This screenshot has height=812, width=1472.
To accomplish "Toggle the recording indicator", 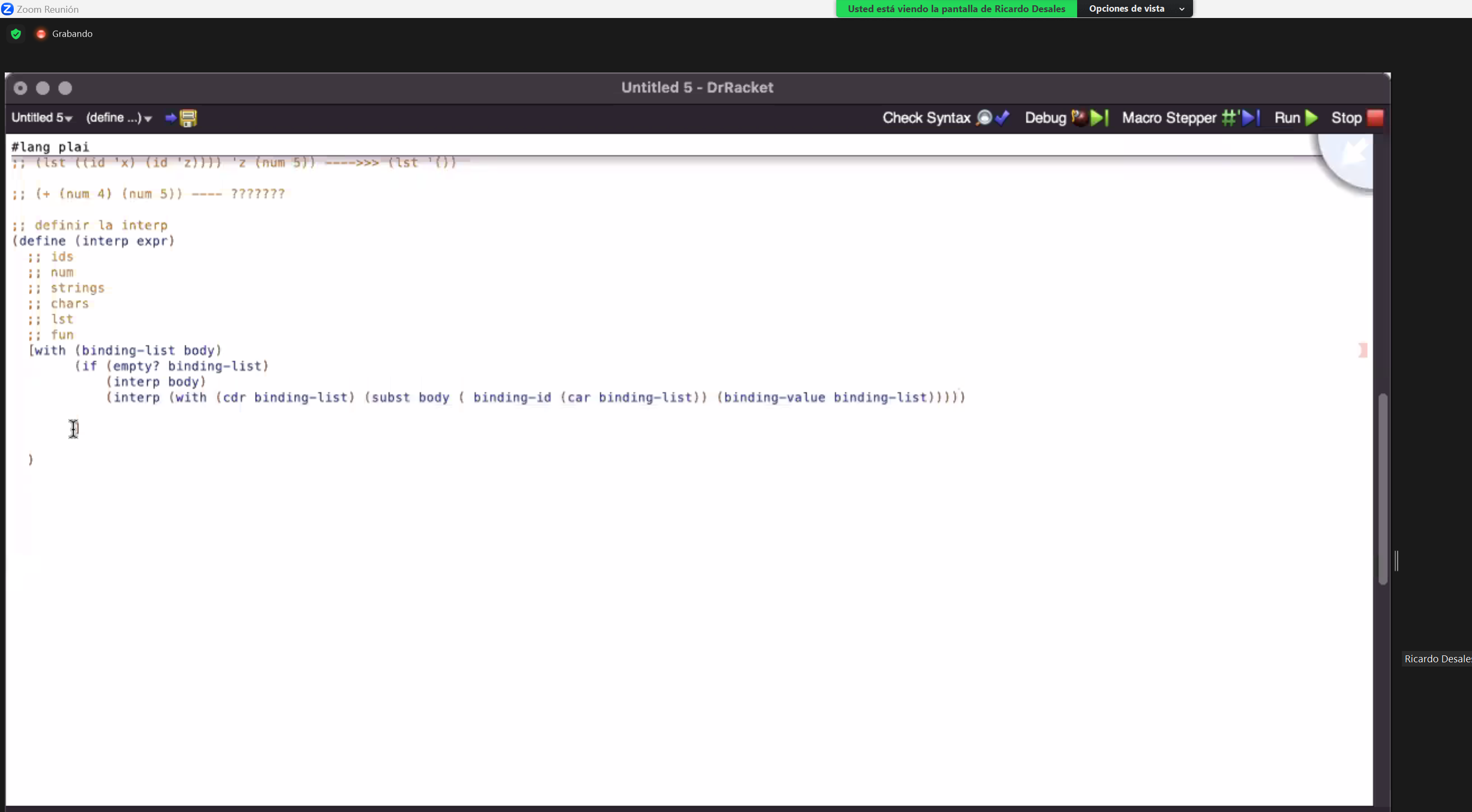I will point(41,33).
